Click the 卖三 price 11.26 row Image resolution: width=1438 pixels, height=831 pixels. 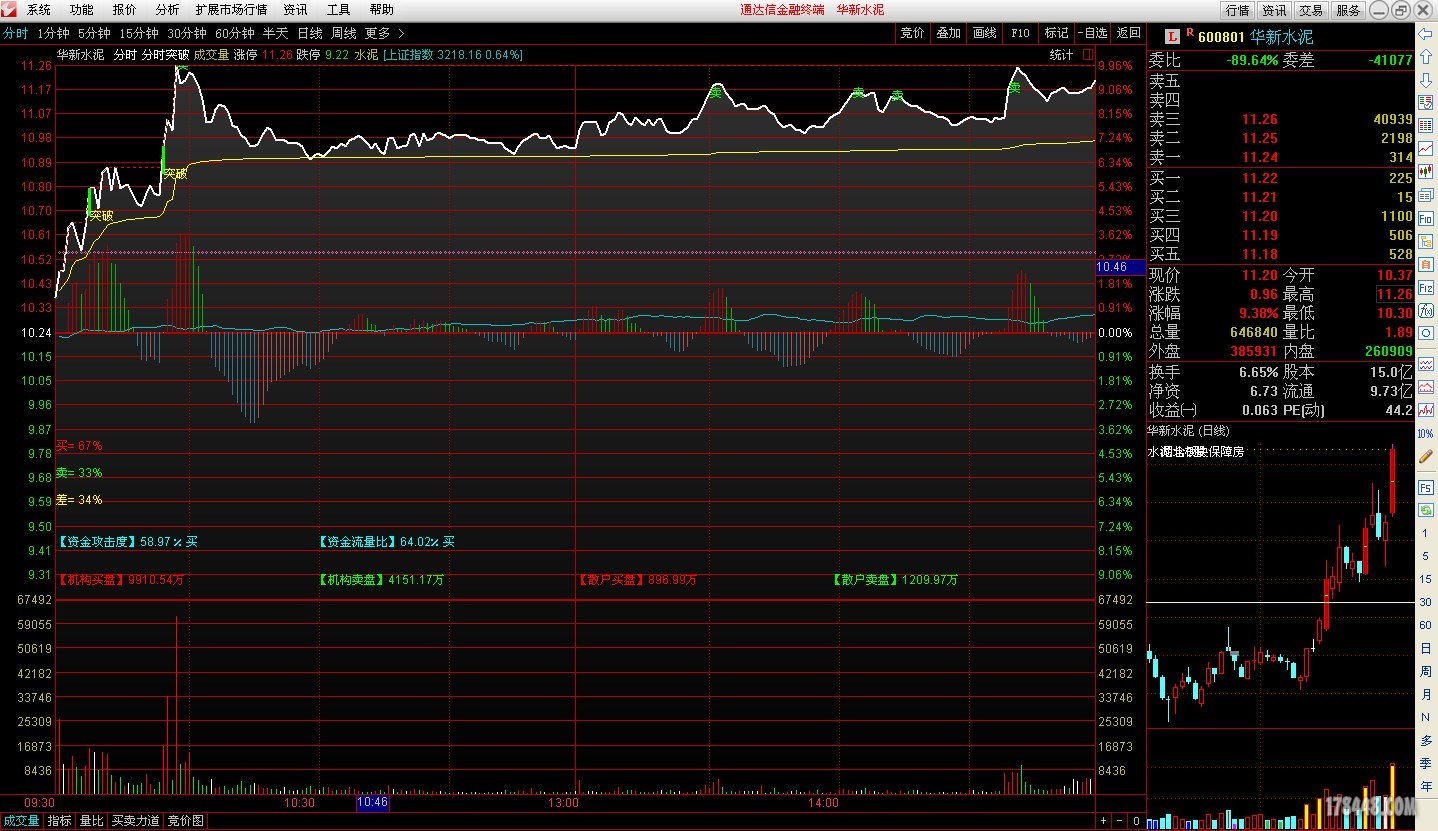(x=1280, y=119)
